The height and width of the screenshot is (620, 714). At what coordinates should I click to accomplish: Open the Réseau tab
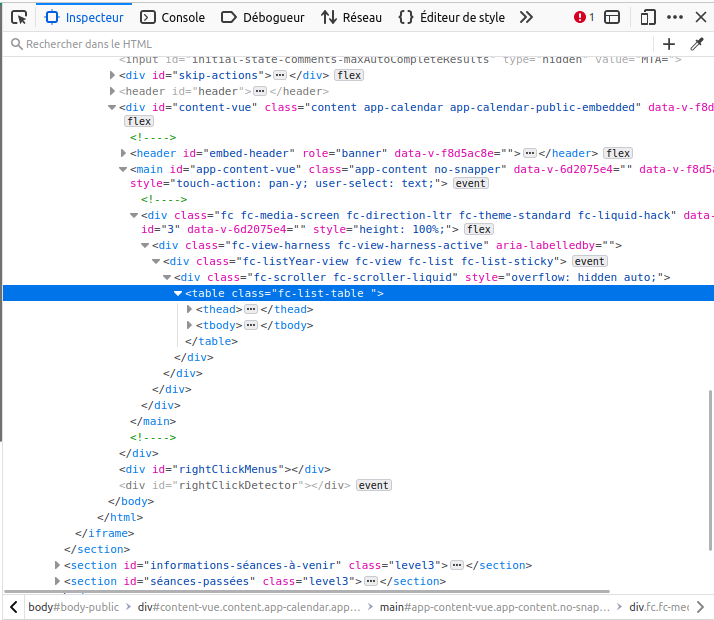[351, 17]
